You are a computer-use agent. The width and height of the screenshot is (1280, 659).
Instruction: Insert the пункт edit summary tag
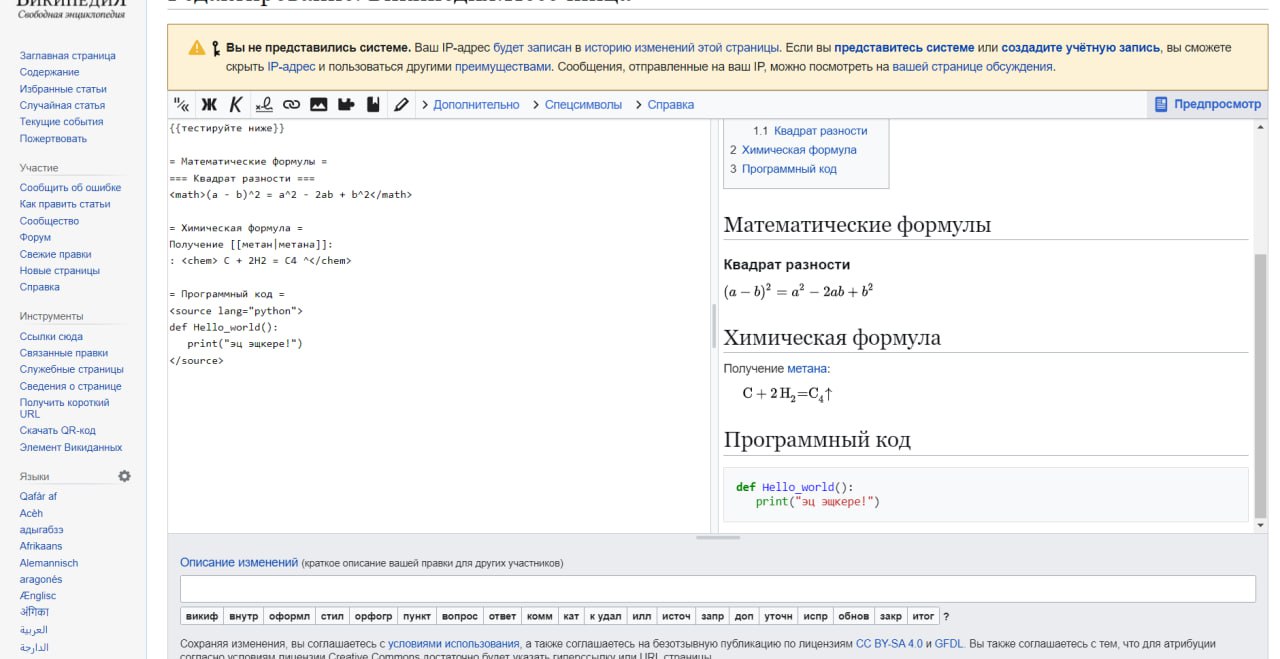click(417, 616)
